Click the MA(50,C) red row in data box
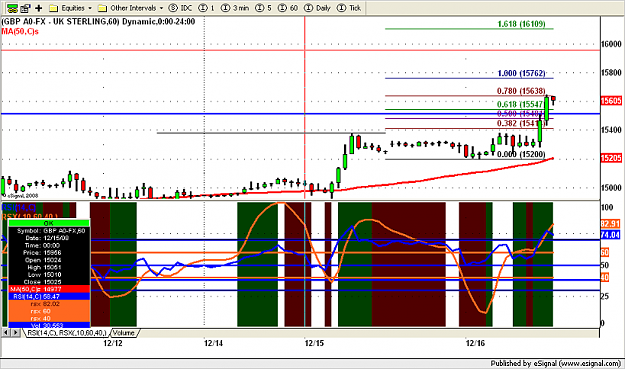This screenshot has height=369, width=625. coord(49,289)
